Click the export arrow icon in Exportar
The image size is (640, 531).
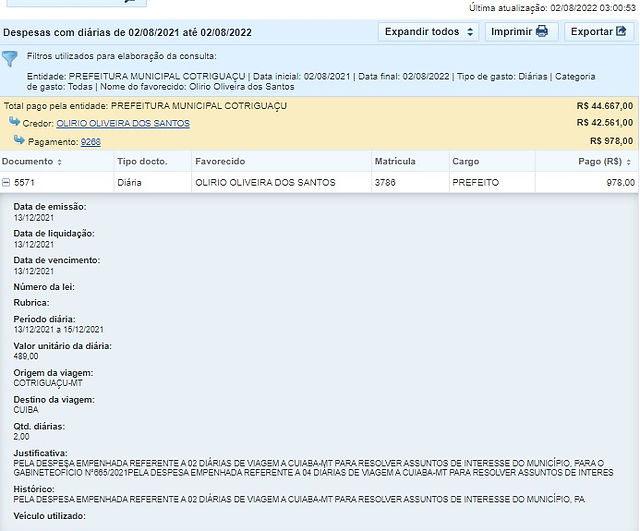point(621,31)
